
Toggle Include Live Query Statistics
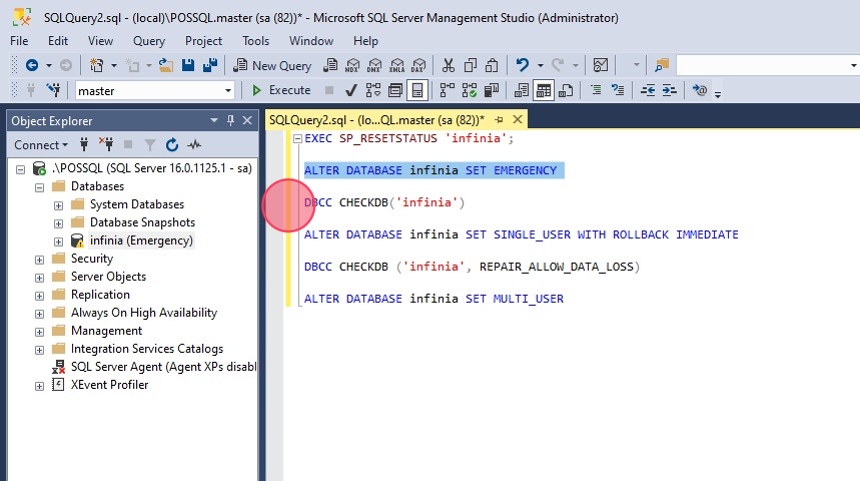click(469, 90)
